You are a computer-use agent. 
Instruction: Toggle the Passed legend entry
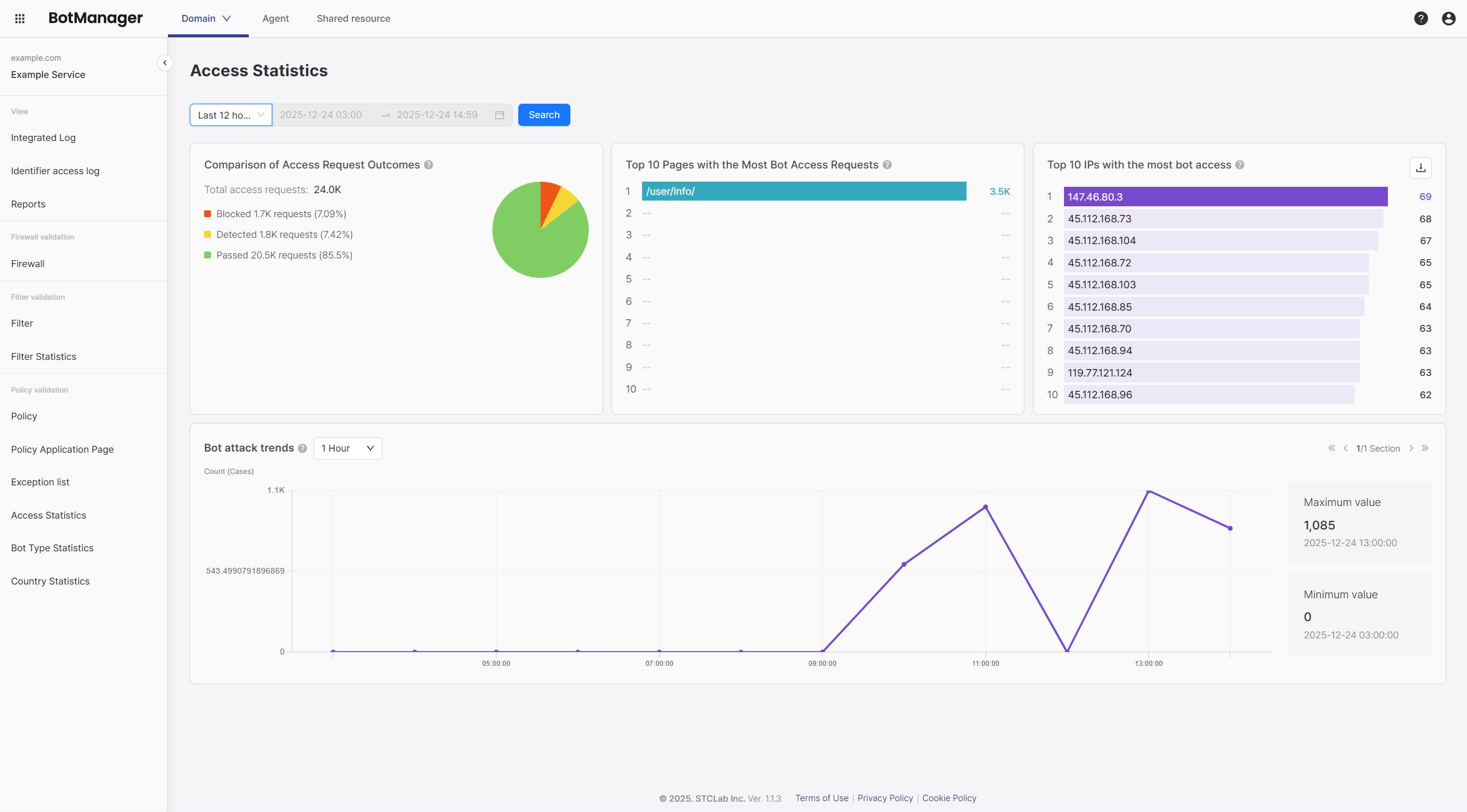click(x=284, y=255)
